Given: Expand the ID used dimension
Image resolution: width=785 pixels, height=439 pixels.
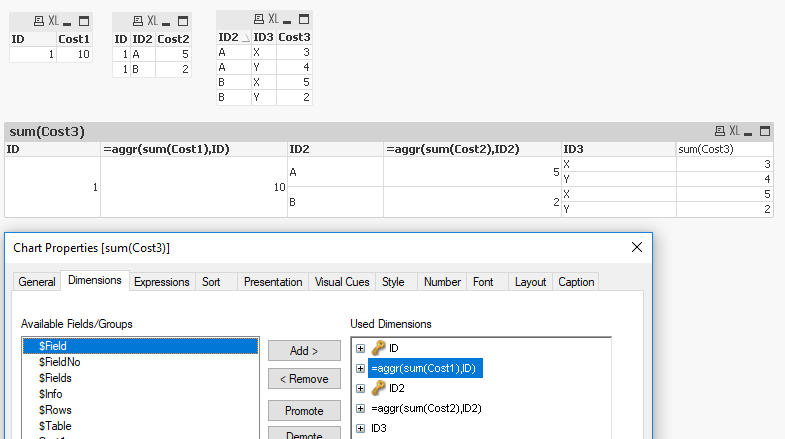Looking at the screenshot, I should 360,348.
